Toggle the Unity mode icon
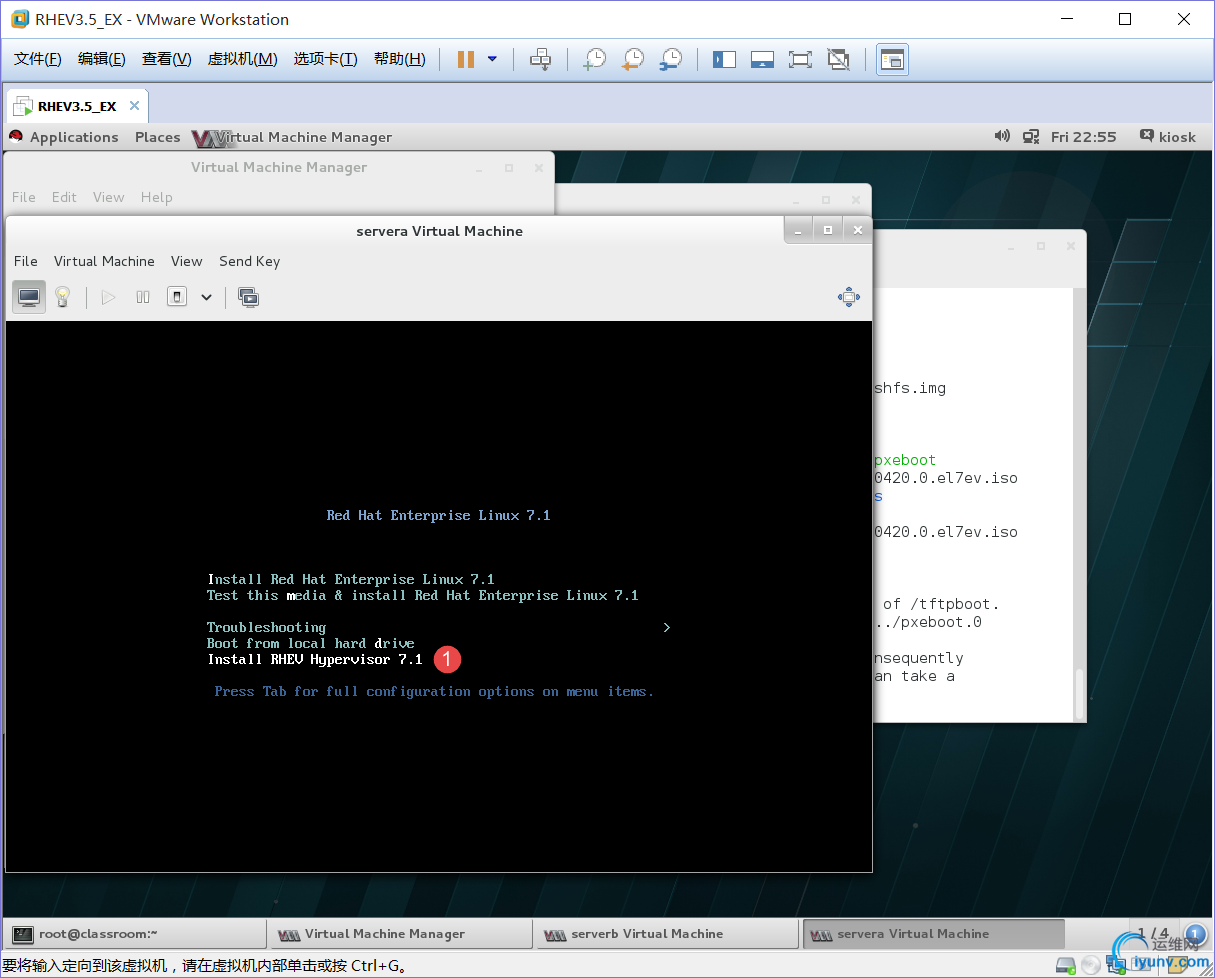1215x978 pixels. point(838,59)
